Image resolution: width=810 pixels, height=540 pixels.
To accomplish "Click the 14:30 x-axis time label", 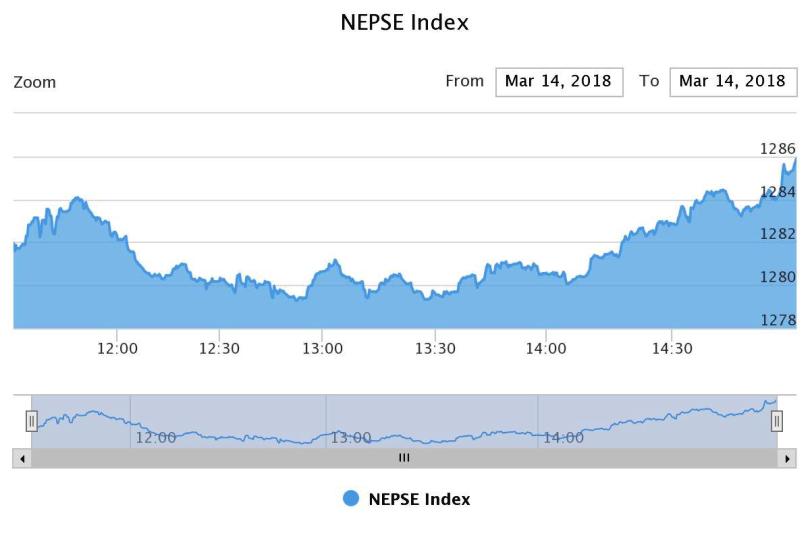I will coord(672,349).
